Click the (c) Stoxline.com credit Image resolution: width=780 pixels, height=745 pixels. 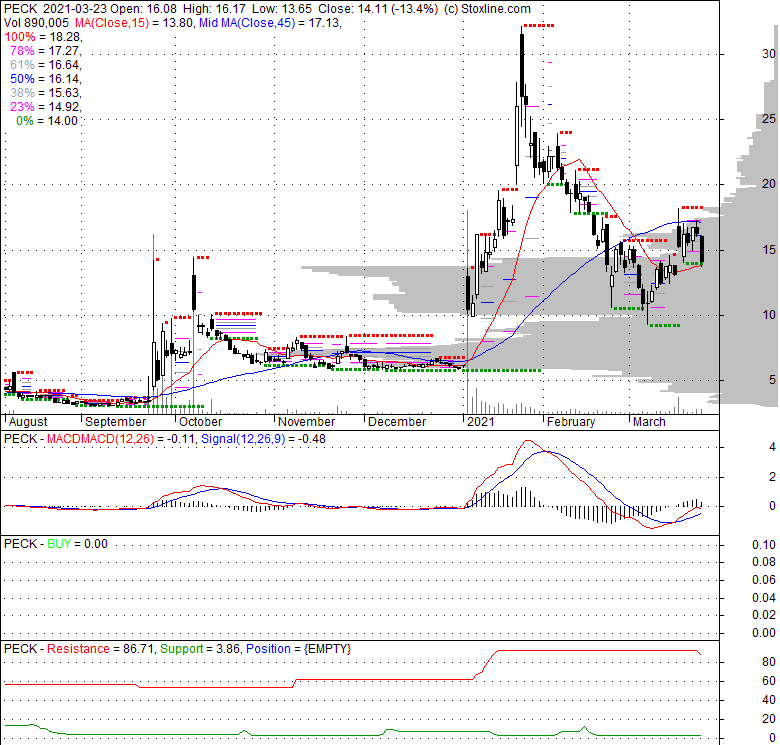pos(487,9)
